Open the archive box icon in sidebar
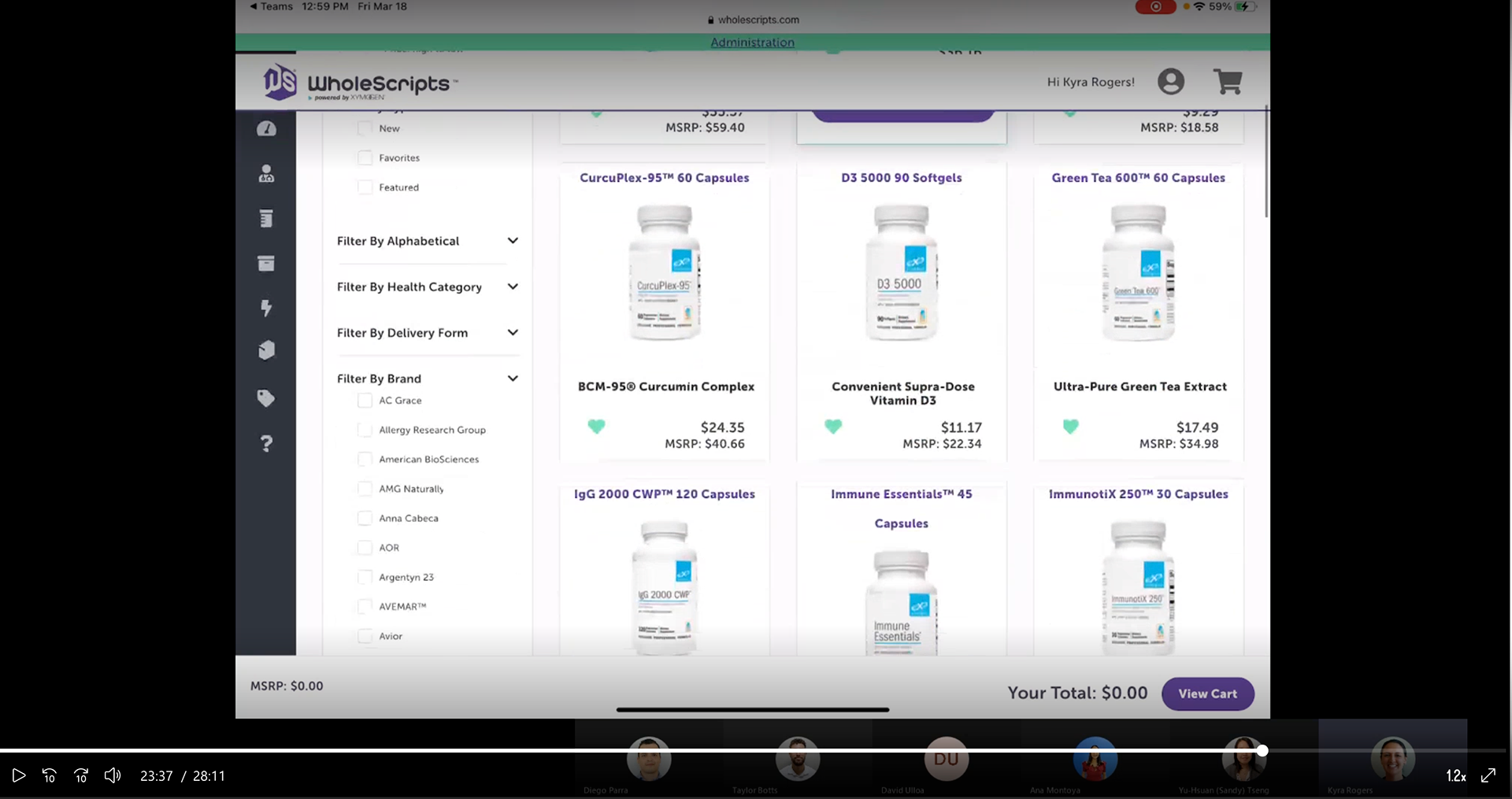 [266, 263]
